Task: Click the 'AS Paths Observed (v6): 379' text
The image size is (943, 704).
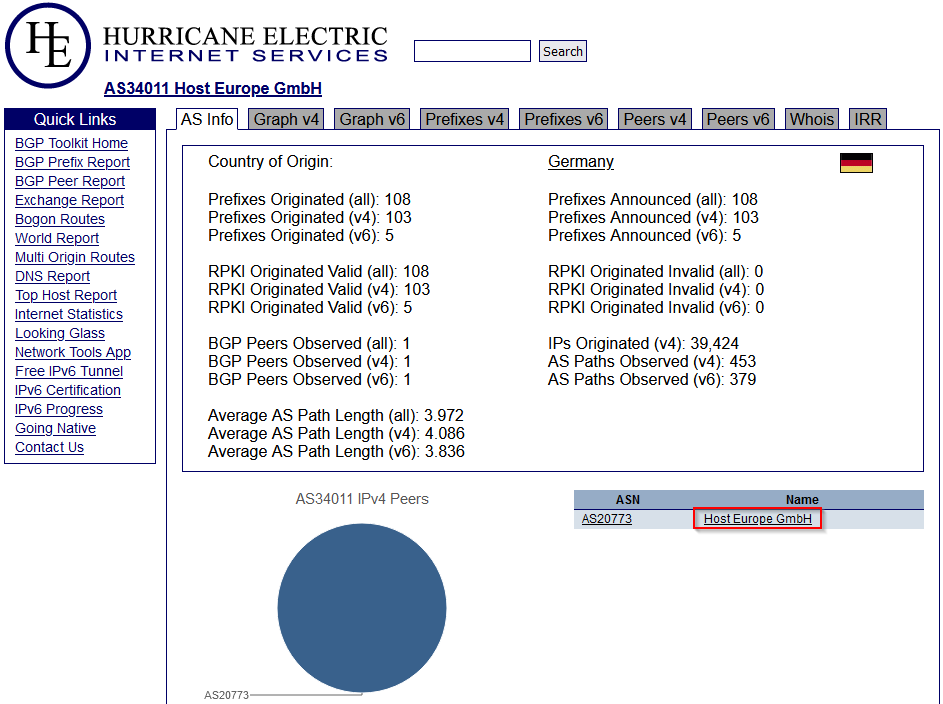Action: click(x=652, y=380)
